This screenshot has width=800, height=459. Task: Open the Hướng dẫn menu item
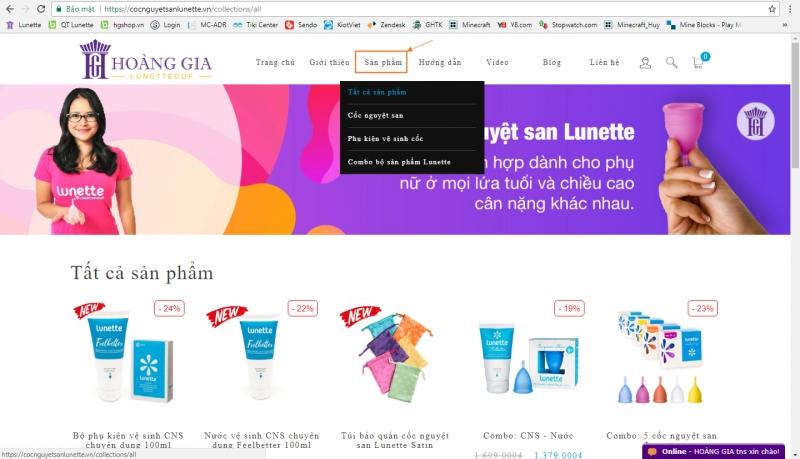440,62
